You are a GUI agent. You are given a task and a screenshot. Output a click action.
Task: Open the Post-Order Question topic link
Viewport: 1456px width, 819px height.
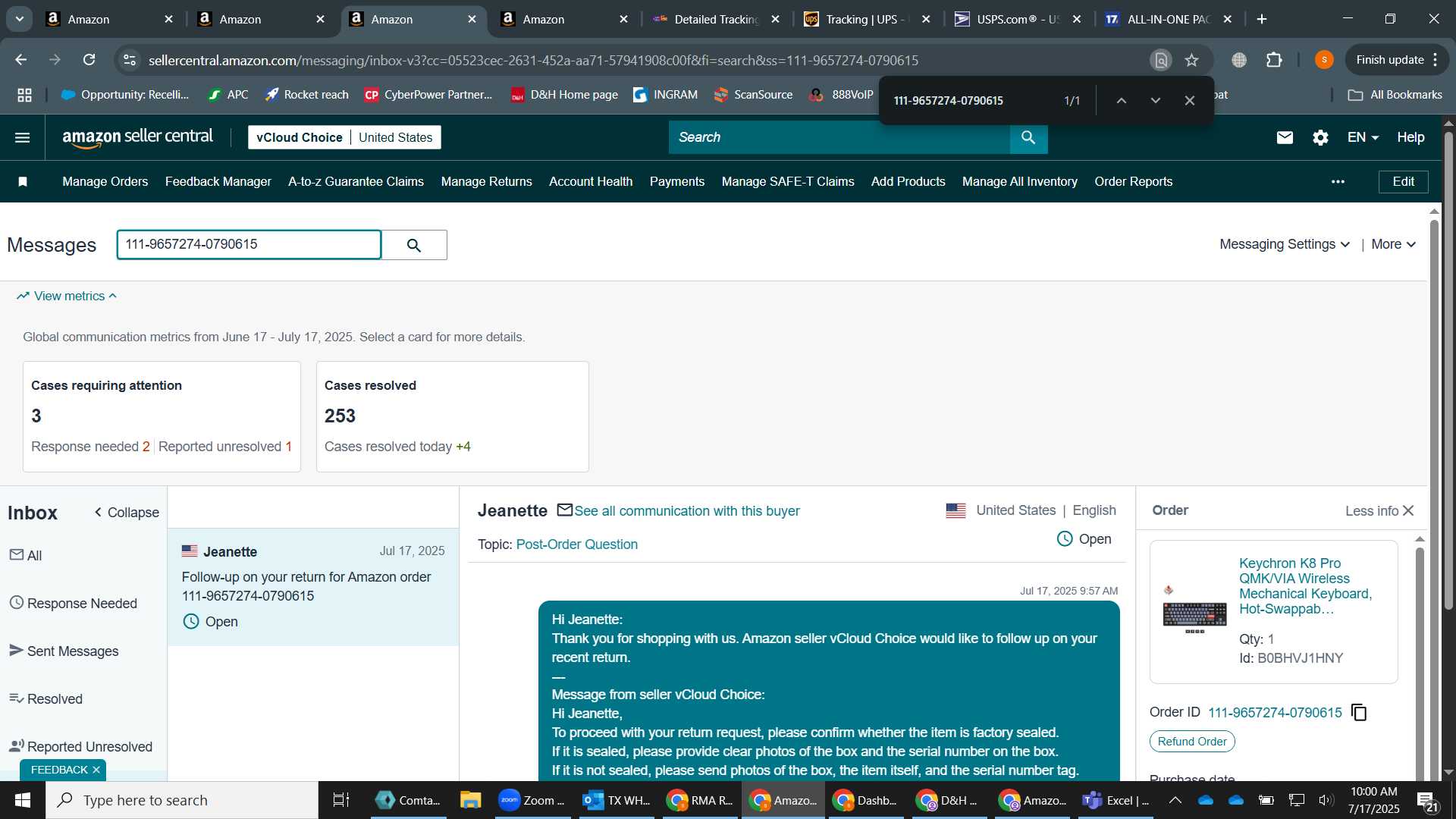pyautogui.click(x=576, y=544)
